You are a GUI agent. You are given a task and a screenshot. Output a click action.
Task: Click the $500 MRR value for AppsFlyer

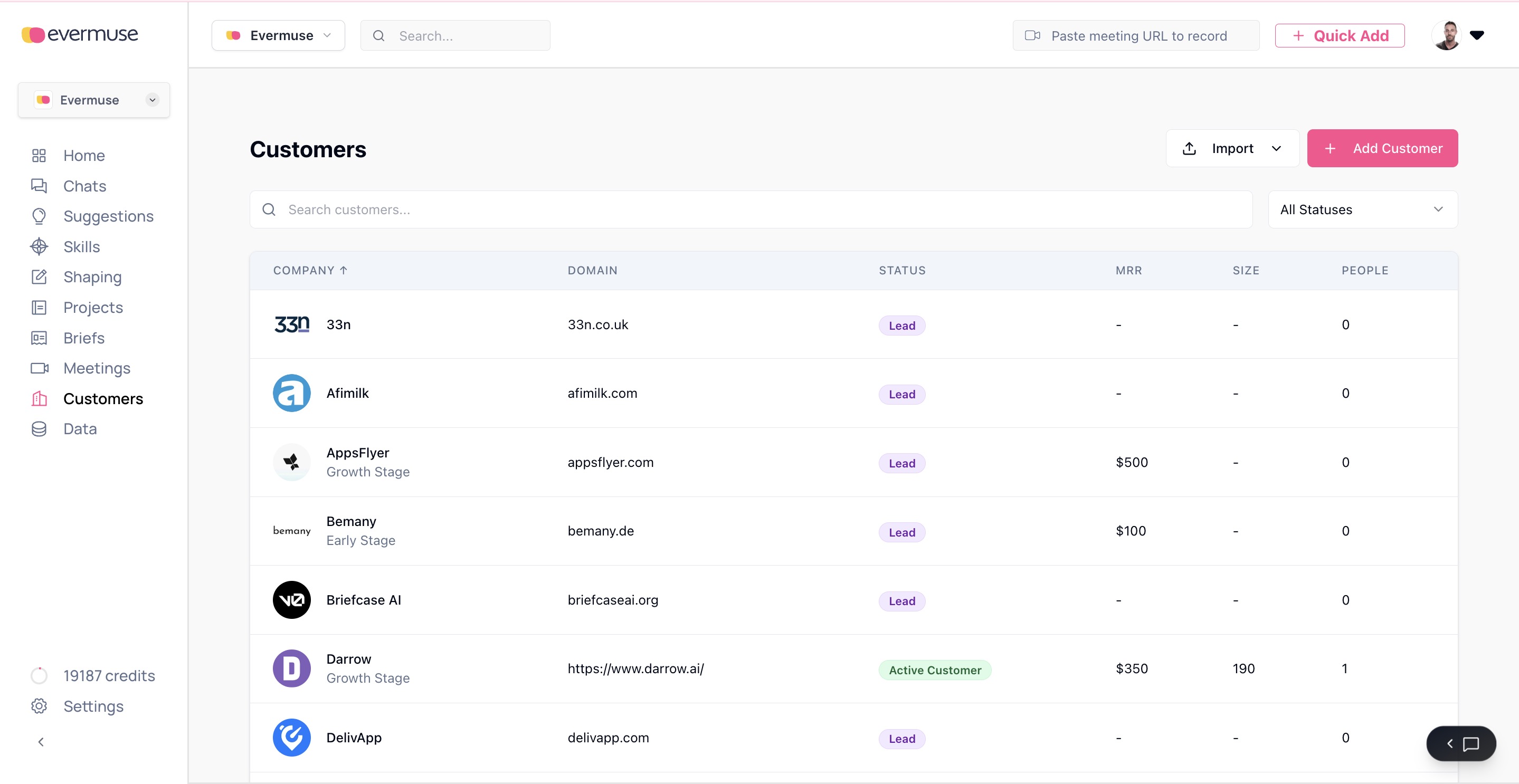tap(1132, 462)
